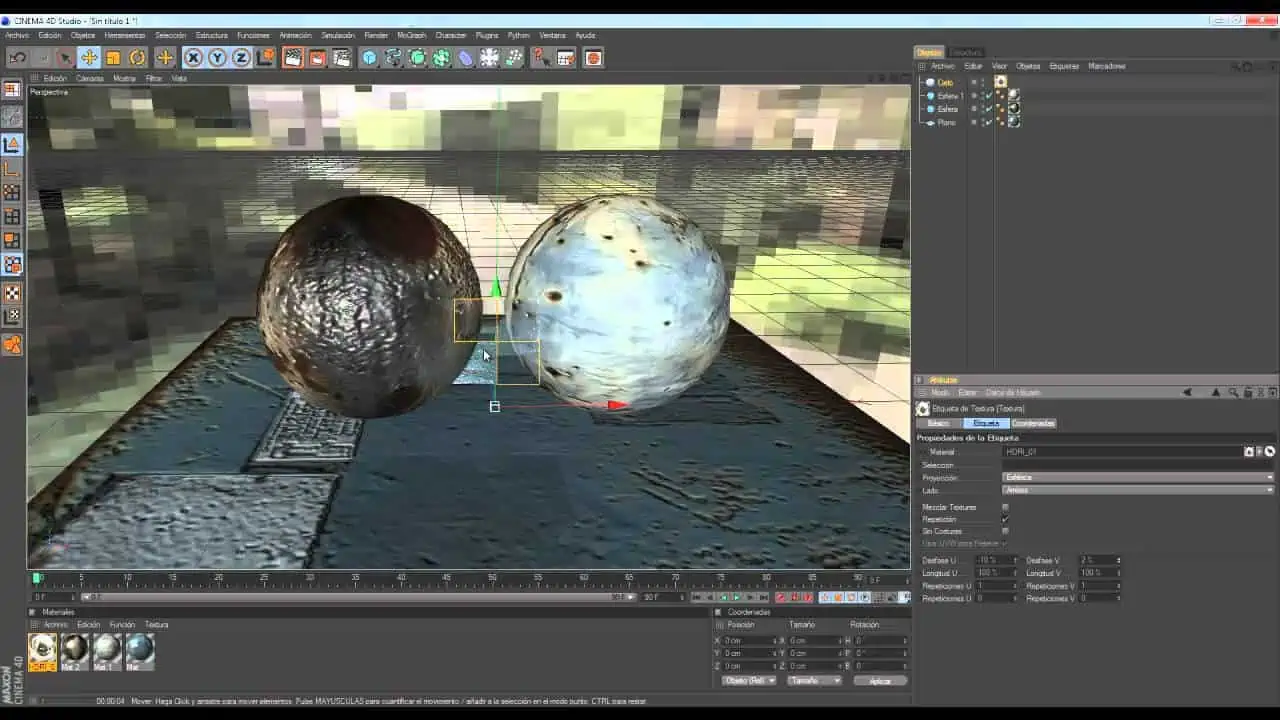Image resolution: width=1280 pixels, height=720 pixels.
Task: Click the material tag on Plano
Action: point(1014,122)
